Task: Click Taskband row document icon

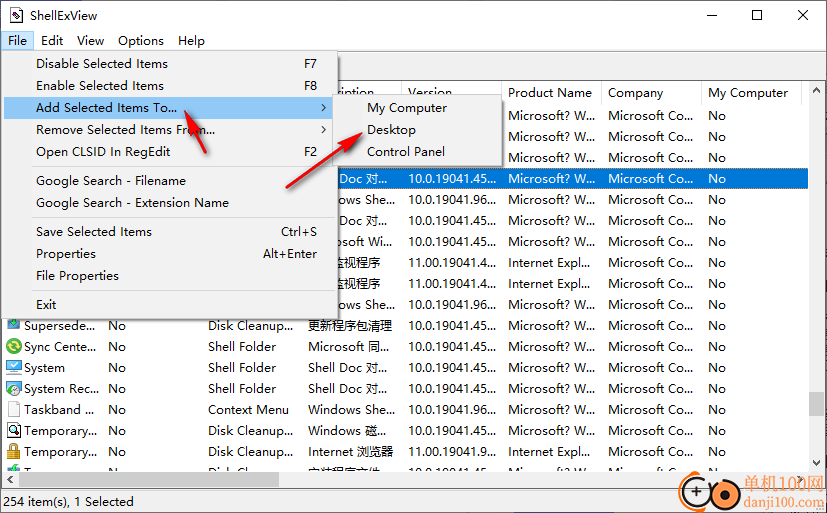Action: point(13,410)
